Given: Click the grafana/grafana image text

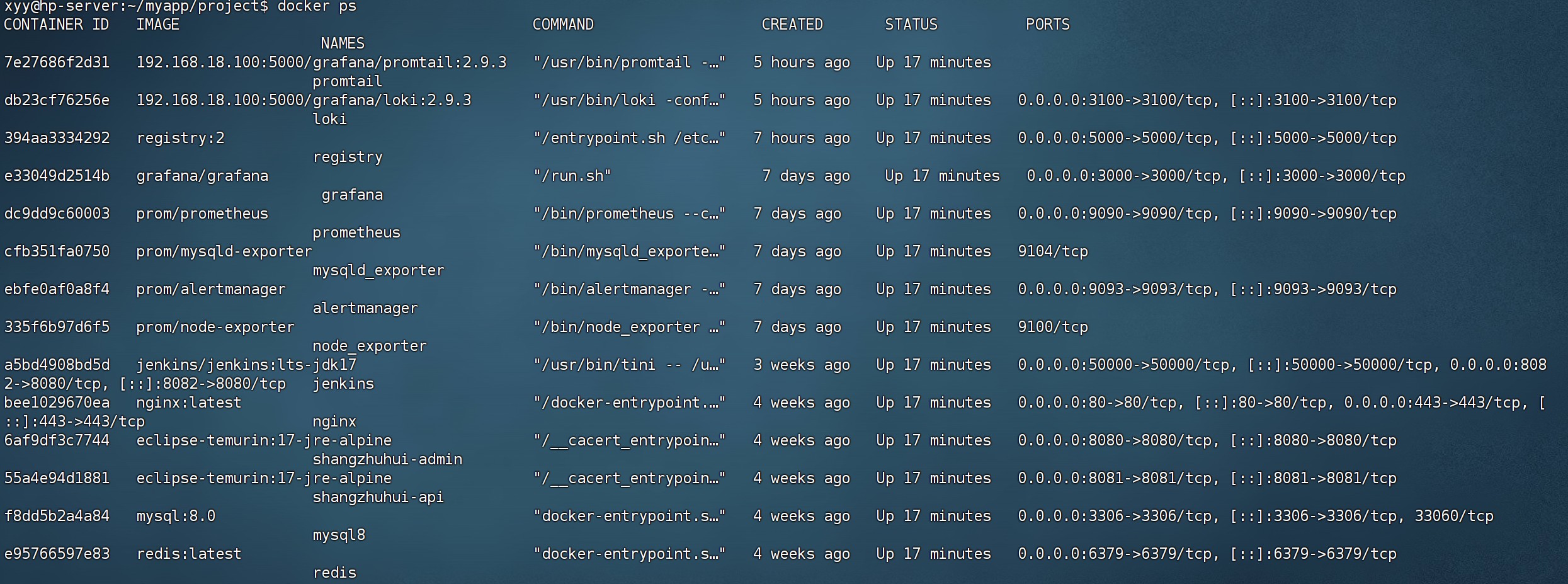Looking at the screenshot, I should click(202, 176).
